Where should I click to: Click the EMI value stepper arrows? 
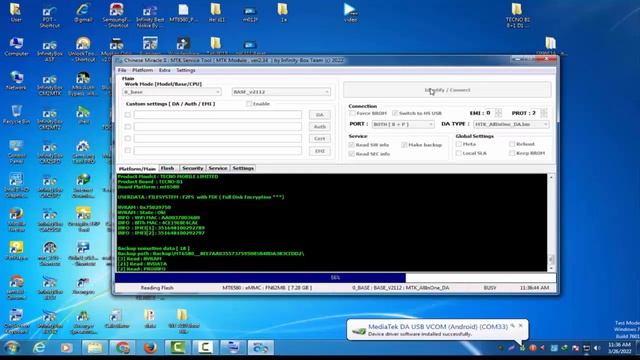click(498, 113)
